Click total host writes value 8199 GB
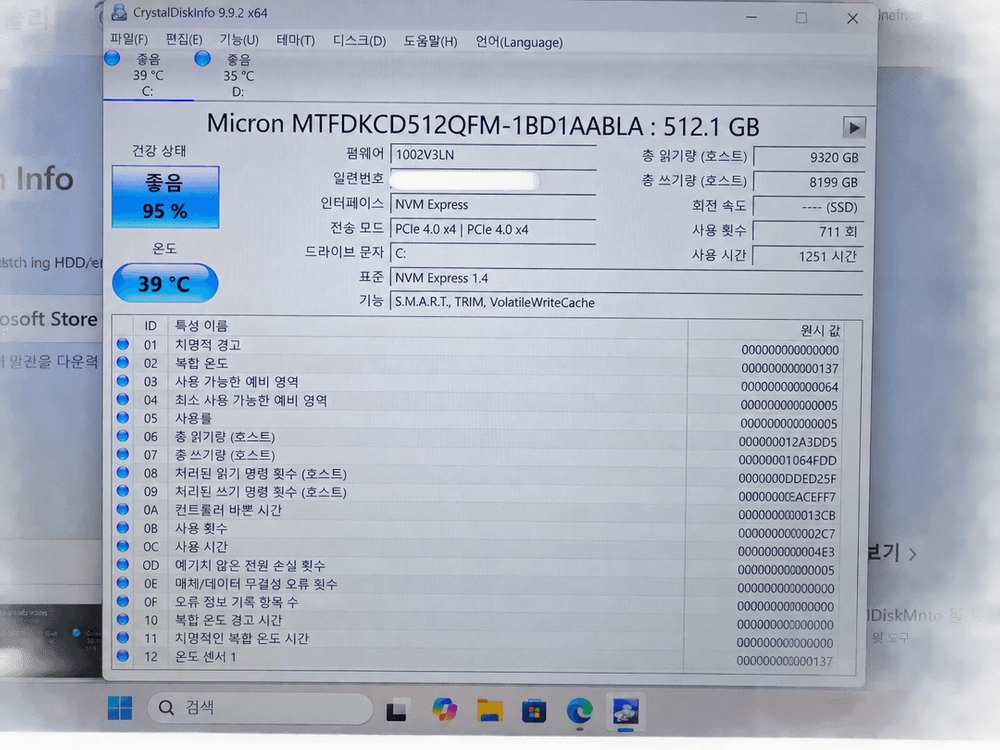 [808, 182]
